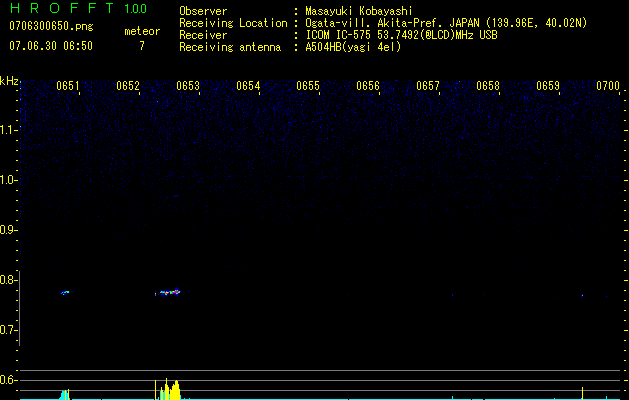629x400 pixels.
Task: Click the 0653 time marker
Action: tap(188, 86)
